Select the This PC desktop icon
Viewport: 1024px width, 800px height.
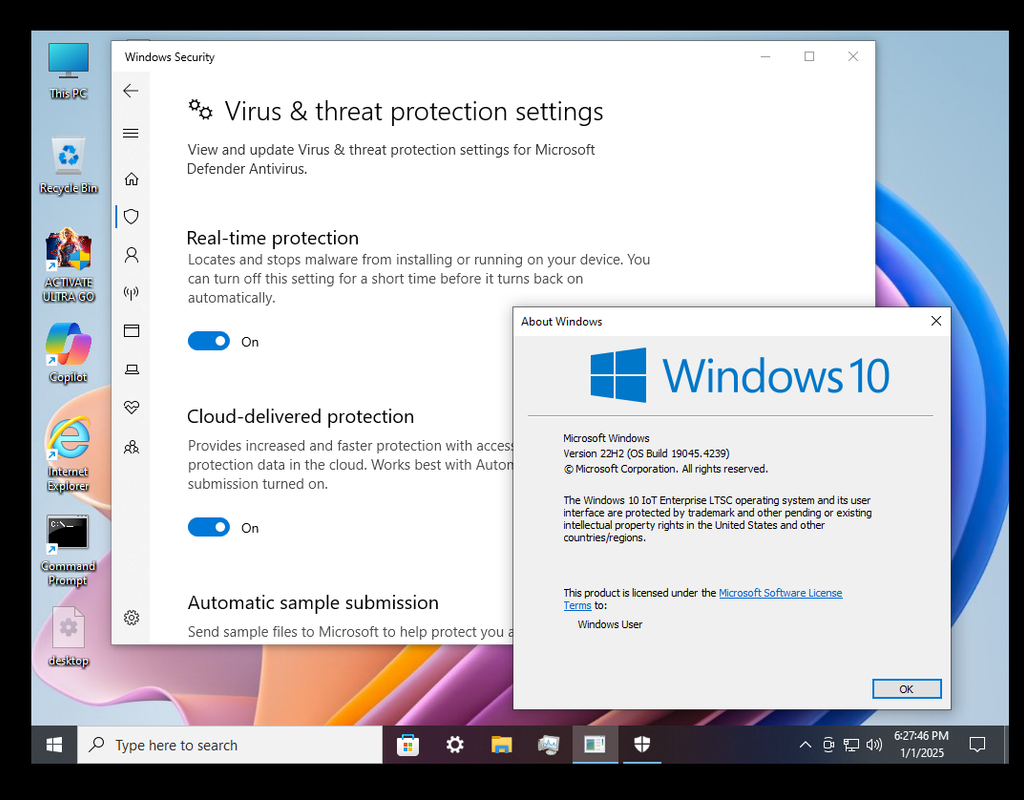point(69,71)
